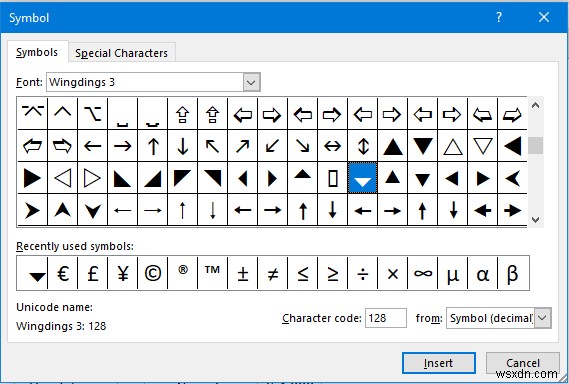The height and width of the screenshot is (384, 569).
Task: Pick the multiplication sign
Action: tap(392, 273)
